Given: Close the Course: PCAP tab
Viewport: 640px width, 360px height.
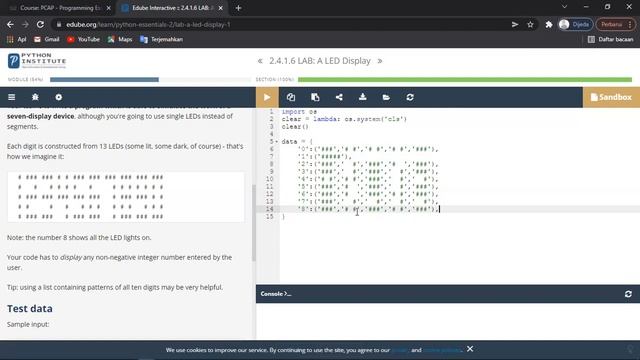Looking at the screenshot, I should click(x=108, y=8).
